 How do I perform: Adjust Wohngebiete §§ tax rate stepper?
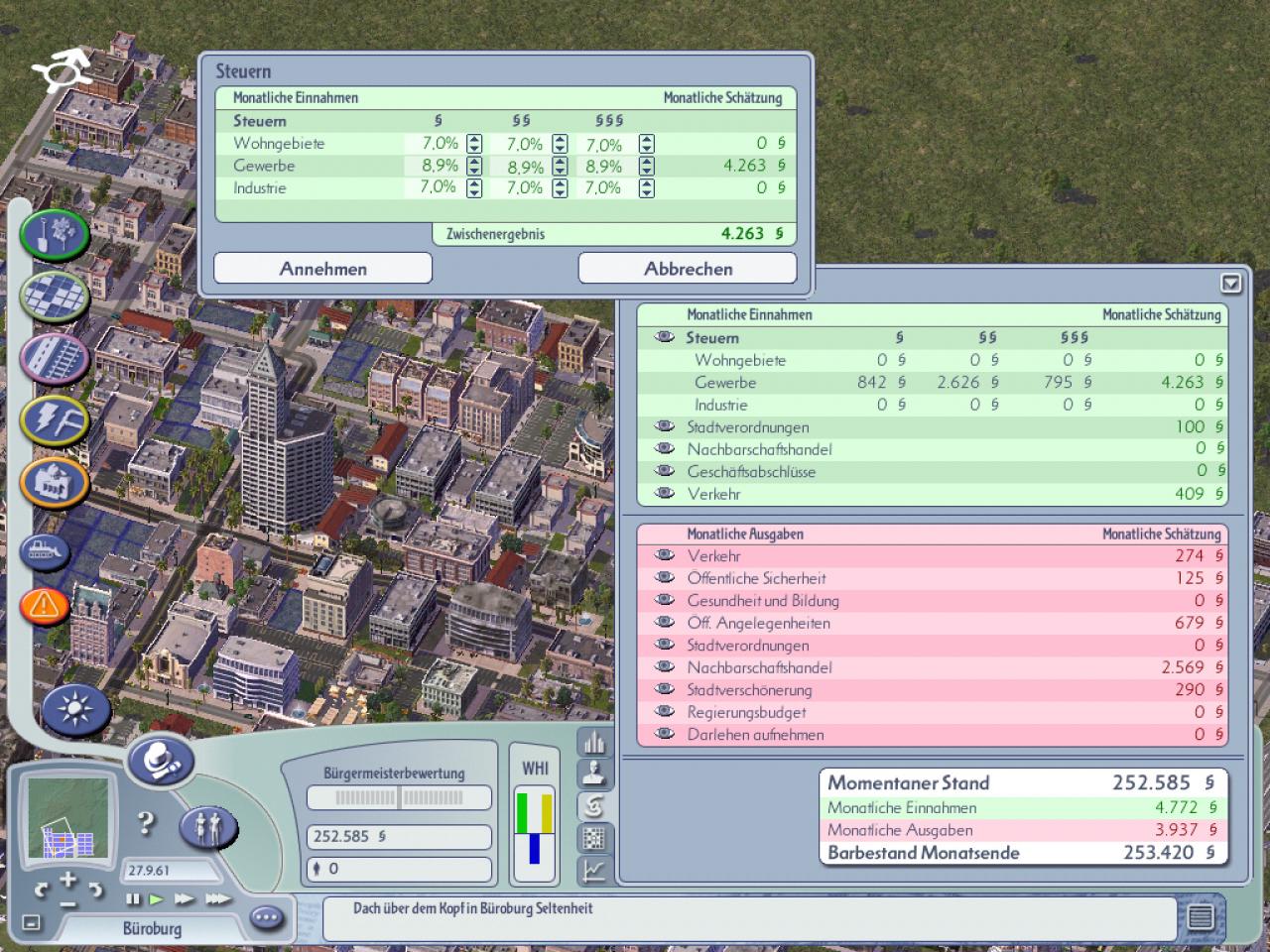(x=560, y=144)
